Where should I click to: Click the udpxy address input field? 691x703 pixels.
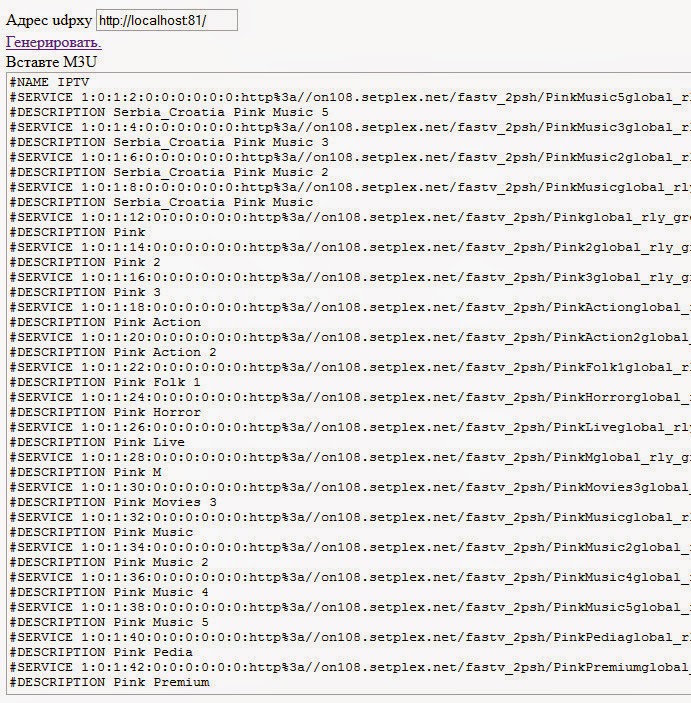[167, 20]
